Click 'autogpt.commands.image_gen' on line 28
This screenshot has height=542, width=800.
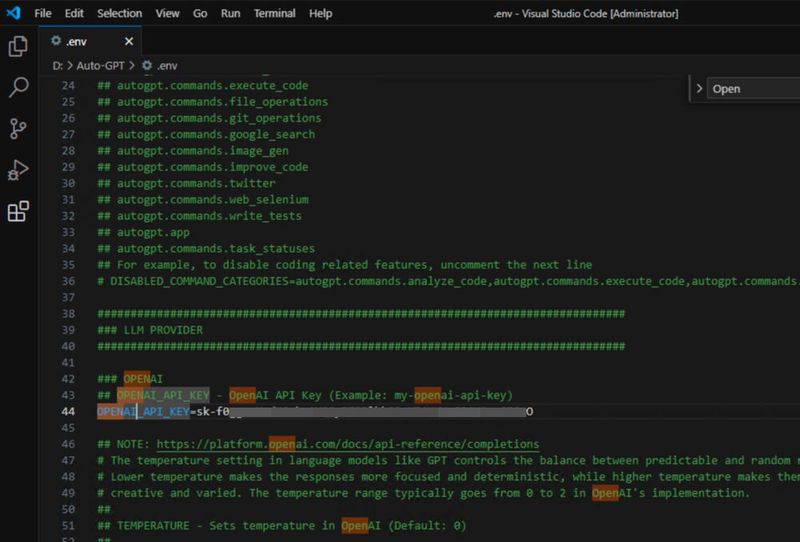(203, 151)
